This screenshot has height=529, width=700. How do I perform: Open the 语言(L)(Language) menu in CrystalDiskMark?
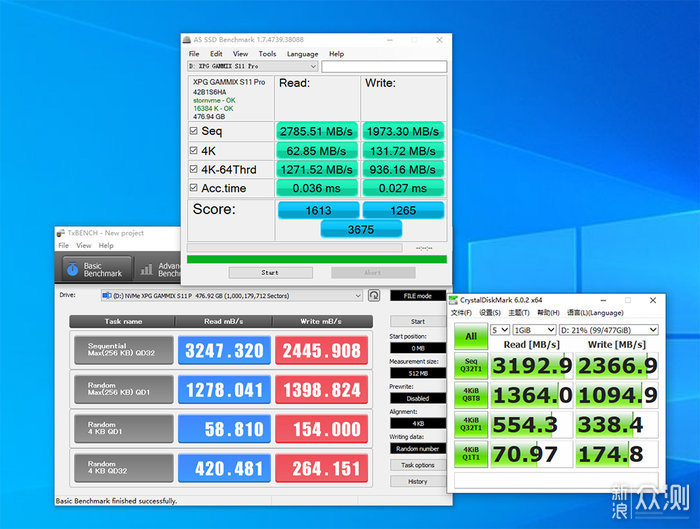pyautogui.click(x=595, y=312)
